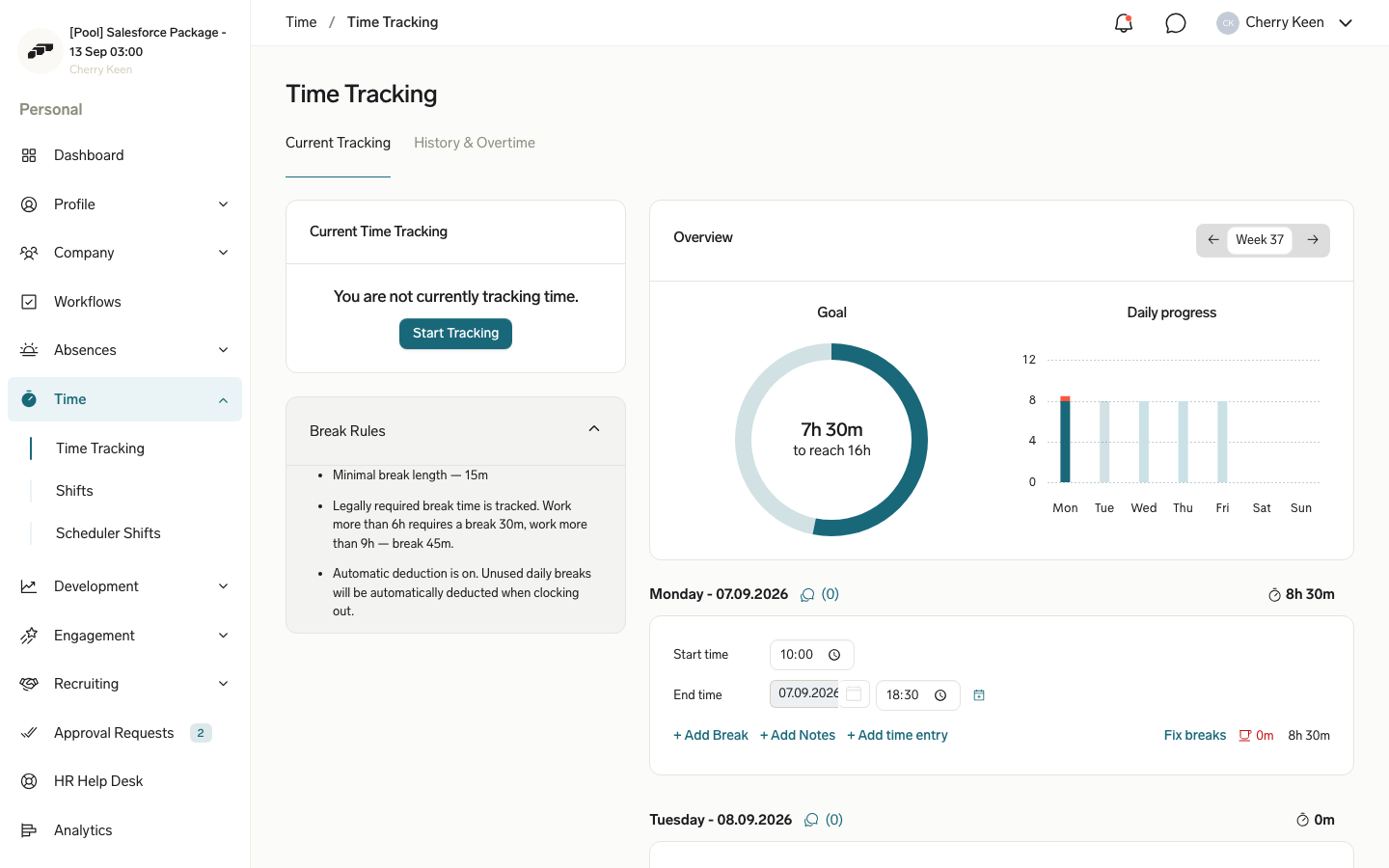Viewport: 1389px width, 868px height.
Task: Open Monday's comments bubble icon
Action: (x=807, y=595)
